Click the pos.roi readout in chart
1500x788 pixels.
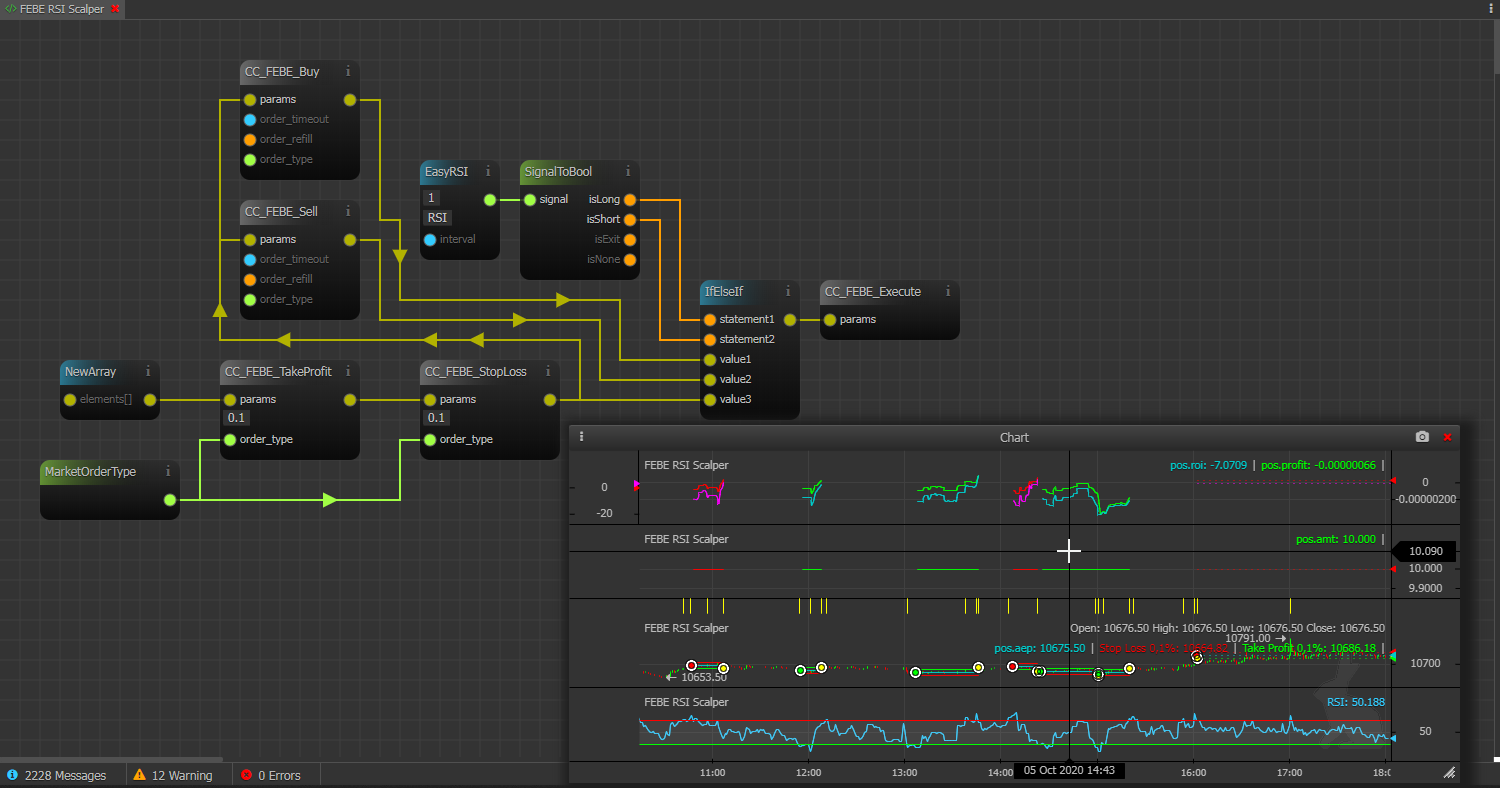[x=1208, y=465]
